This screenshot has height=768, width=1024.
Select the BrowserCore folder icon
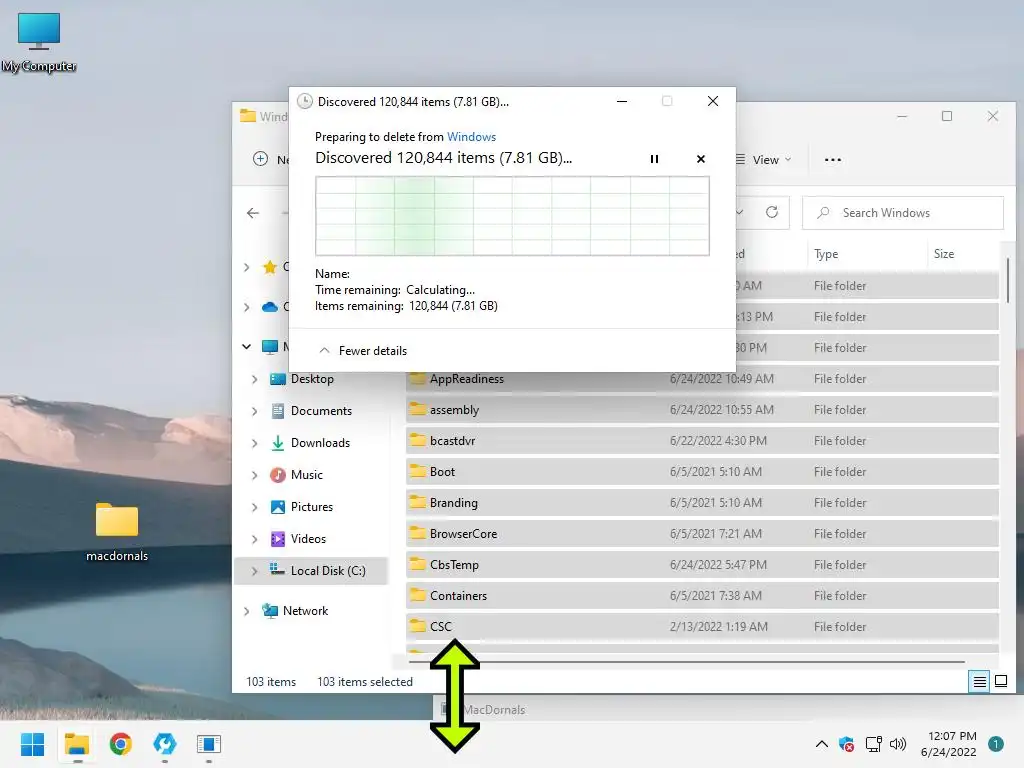click(x=417, y=534)
